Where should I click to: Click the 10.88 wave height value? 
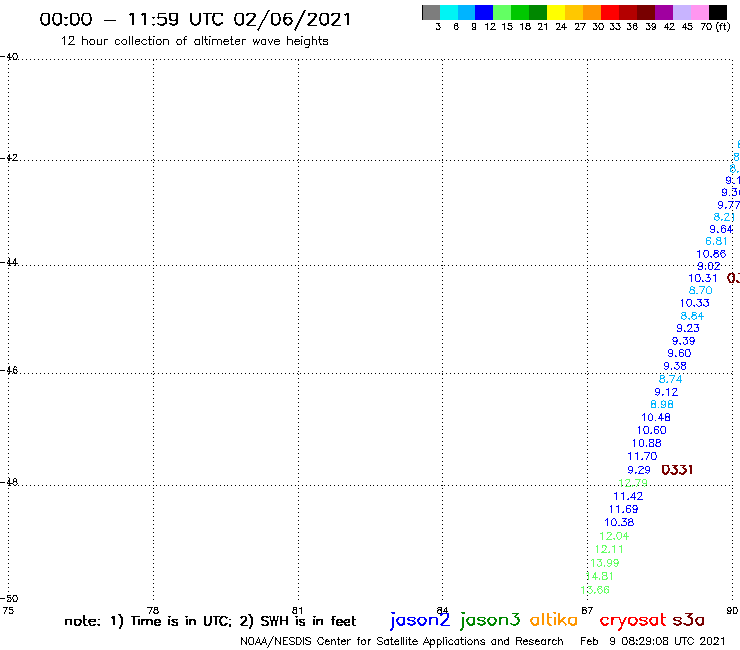[646, 443]
